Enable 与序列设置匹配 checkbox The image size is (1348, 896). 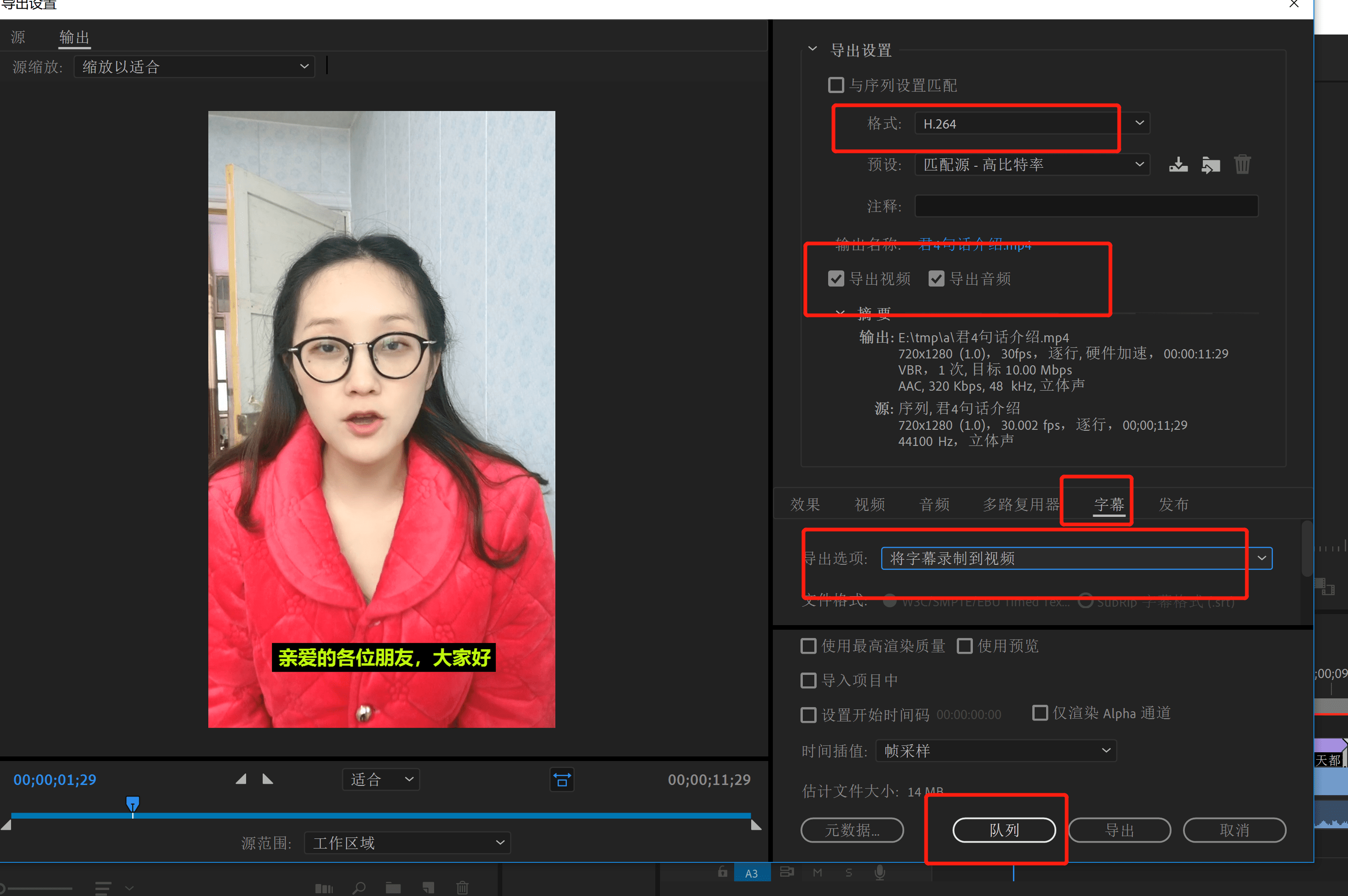tap(836, 85)
